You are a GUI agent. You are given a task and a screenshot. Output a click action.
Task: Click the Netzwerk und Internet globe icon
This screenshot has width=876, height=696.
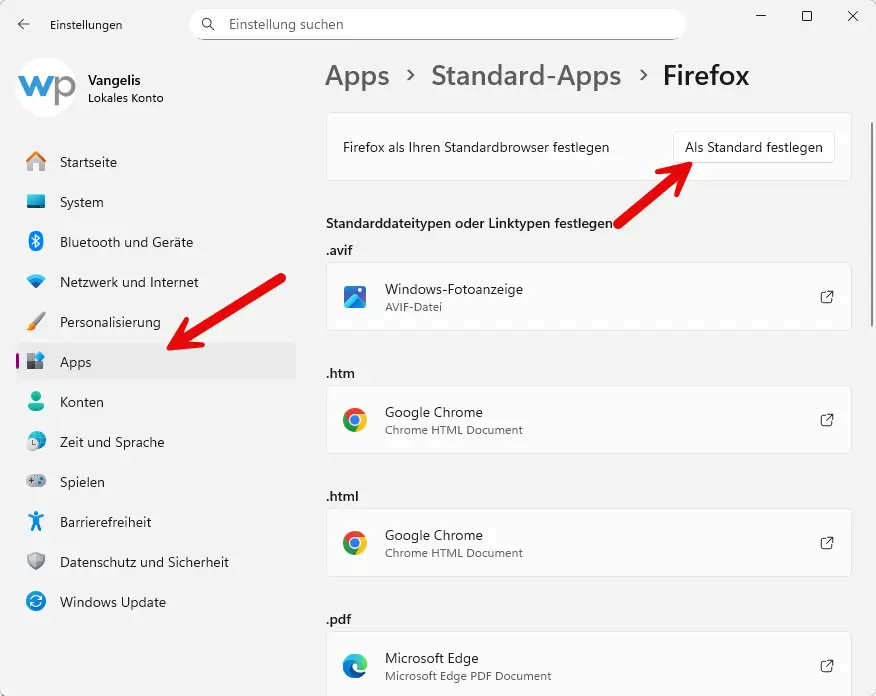point(36,282)
